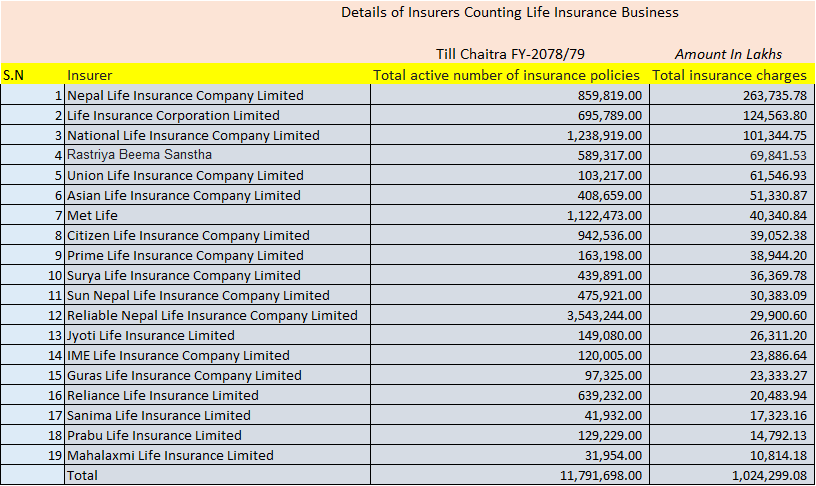Select total policies 11,791,698.00
Viewport: 816px width, 486px height.
pyautogui.click(x=601, y=476)
